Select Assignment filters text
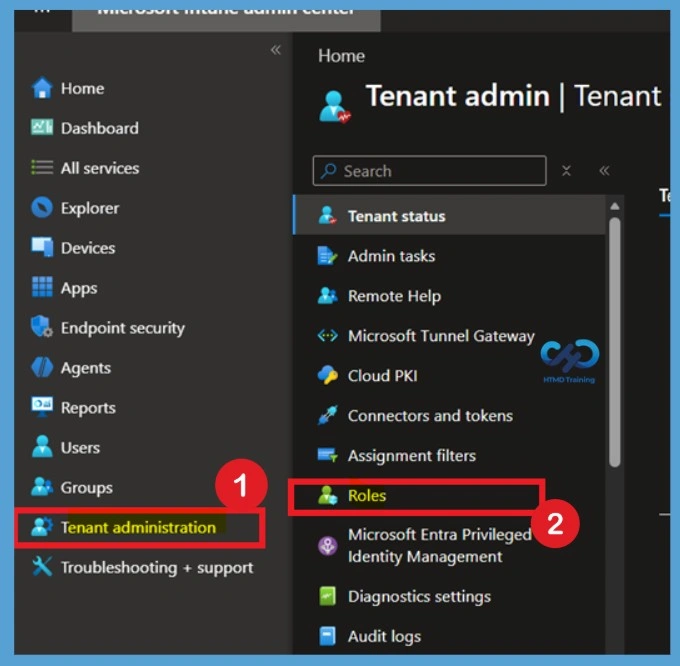 coord(412,456)
